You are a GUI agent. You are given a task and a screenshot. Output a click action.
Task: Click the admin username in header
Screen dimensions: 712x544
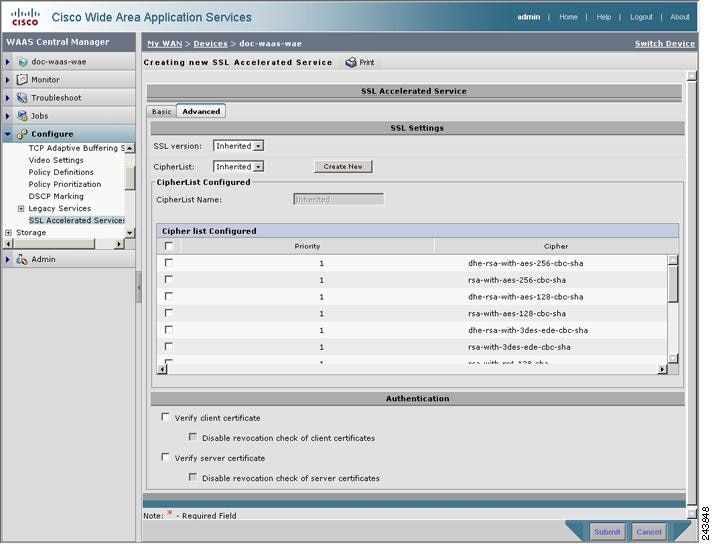coord(529,17)
